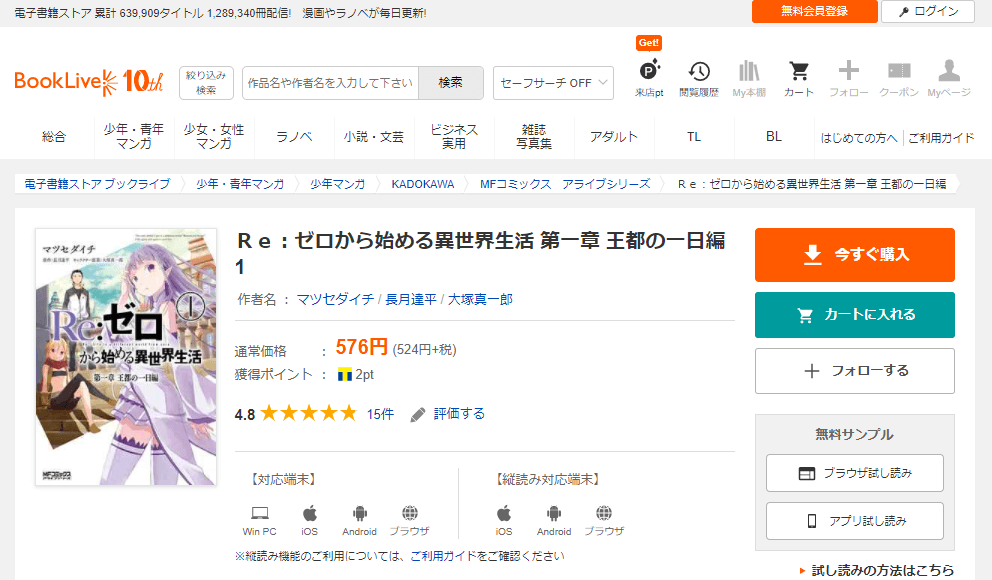The height and width of the screenshot is (580, 992).
Task: Open the 閲覧履歴 browsing history icon
Action: (x=699, y=76)
